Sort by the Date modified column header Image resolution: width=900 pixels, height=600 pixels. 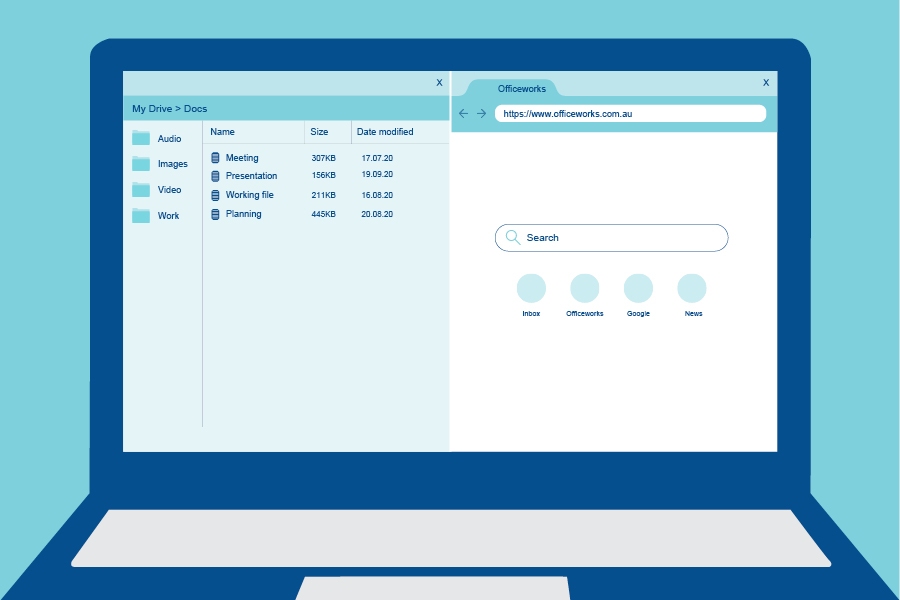click(x=385, y=131)
